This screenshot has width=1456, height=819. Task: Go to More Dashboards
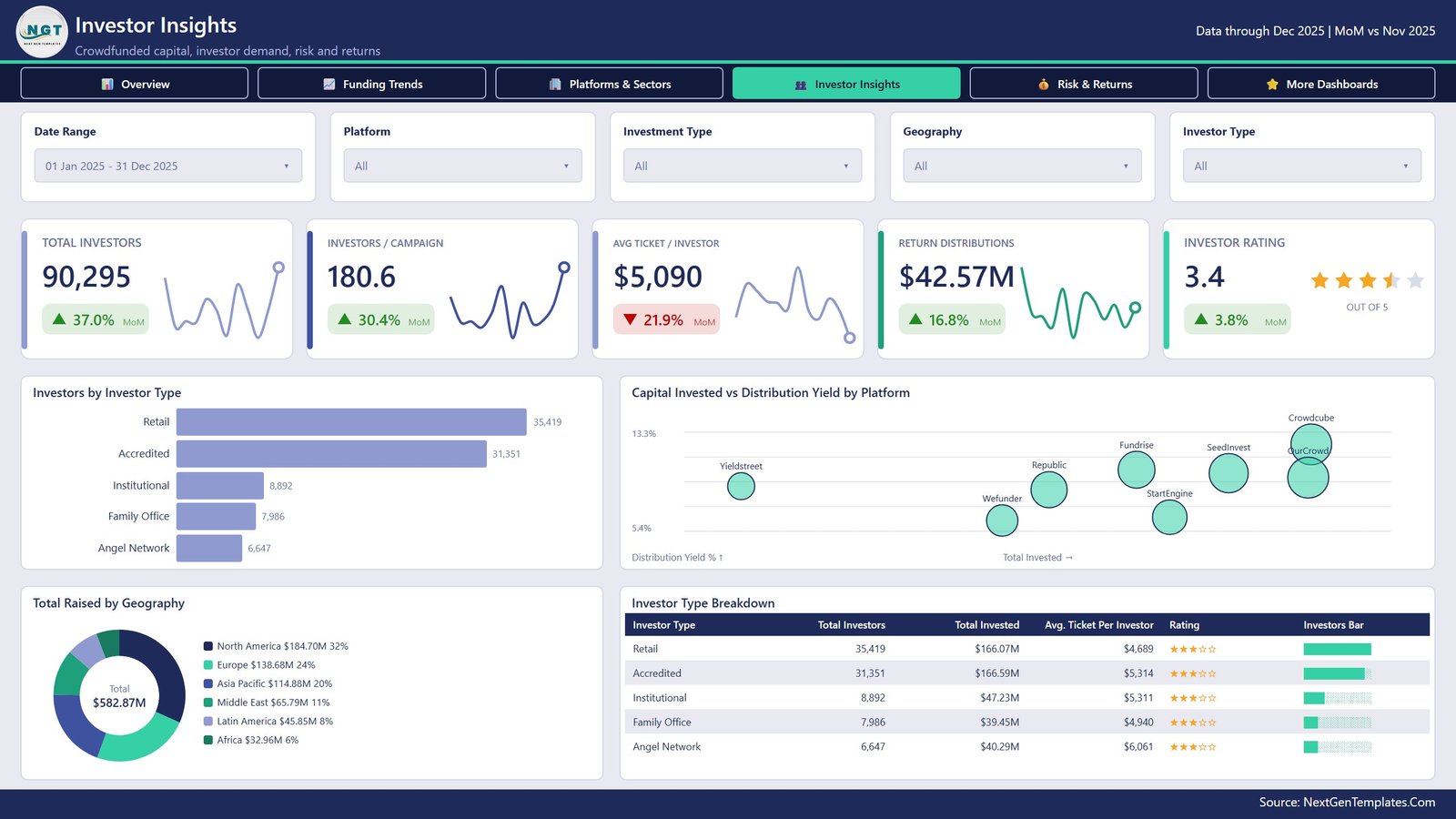1320,84
